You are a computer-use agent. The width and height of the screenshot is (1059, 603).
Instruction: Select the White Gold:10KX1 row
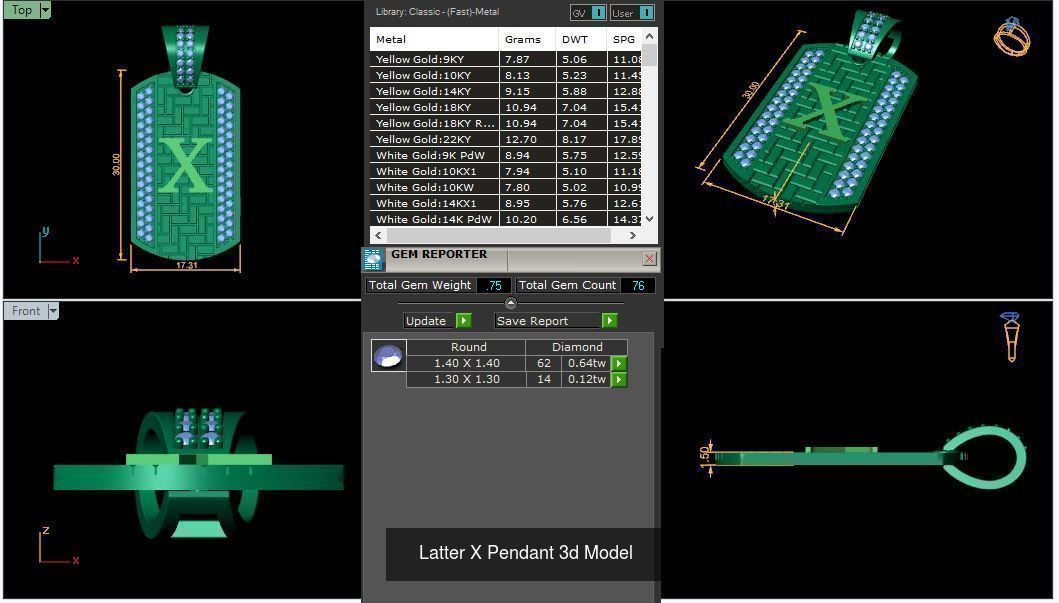(505, 172)
